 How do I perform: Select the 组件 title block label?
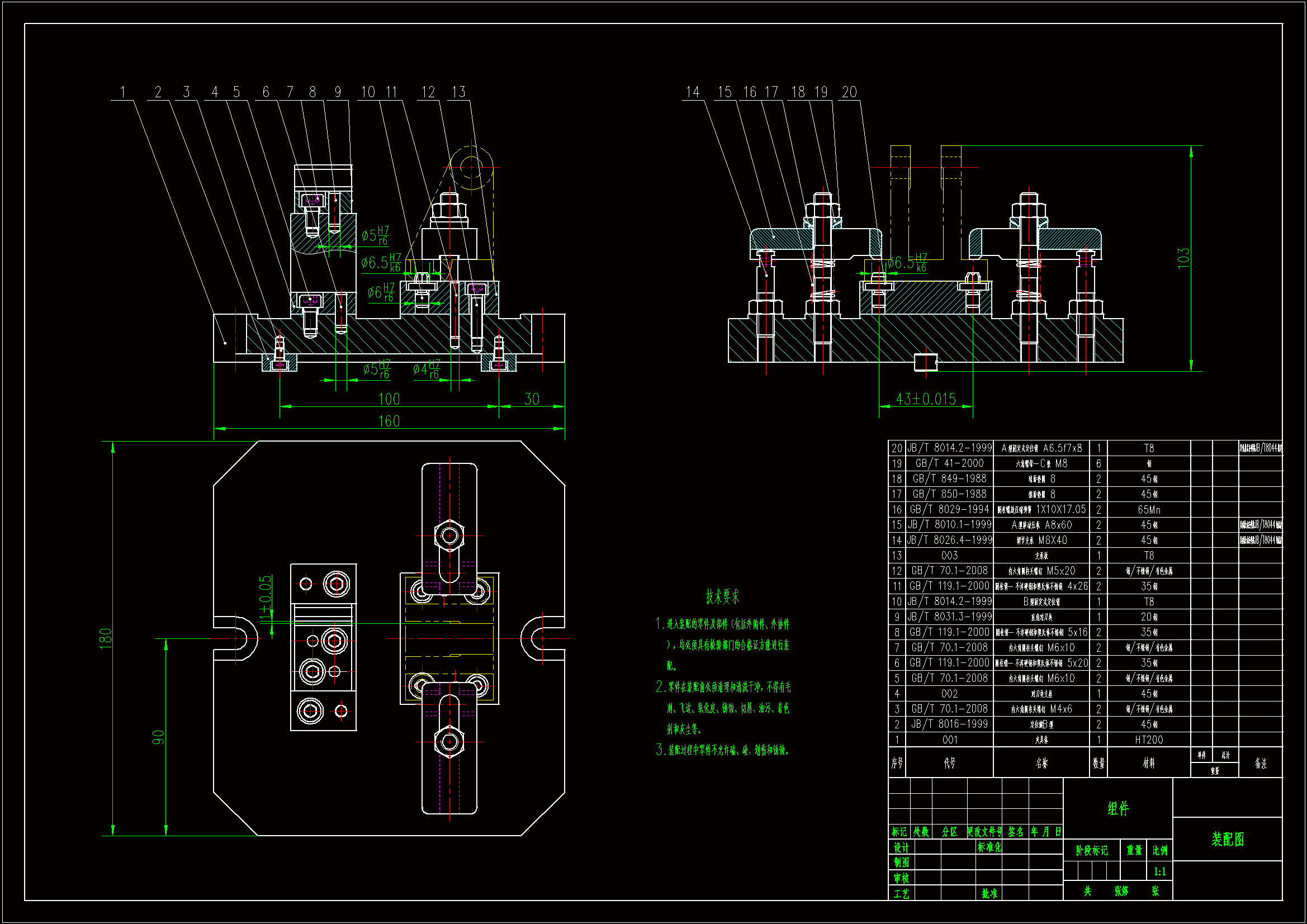click(1117, 808)
